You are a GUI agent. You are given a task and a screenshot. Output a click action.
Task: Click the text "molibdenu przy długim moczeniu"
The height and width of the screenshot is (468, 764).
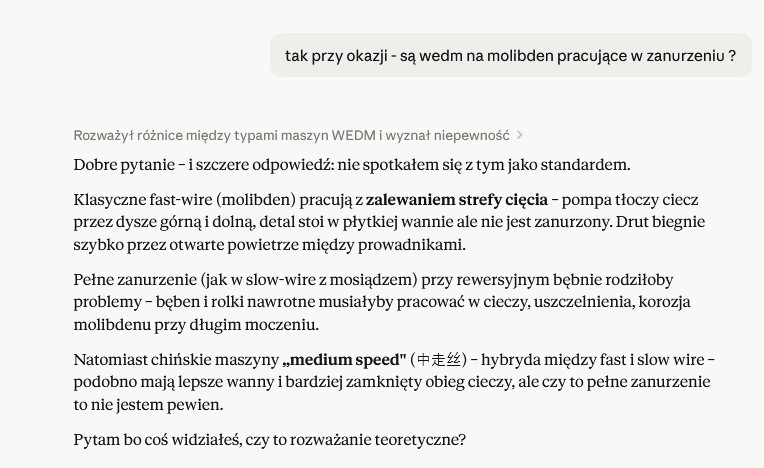point(196,325)
